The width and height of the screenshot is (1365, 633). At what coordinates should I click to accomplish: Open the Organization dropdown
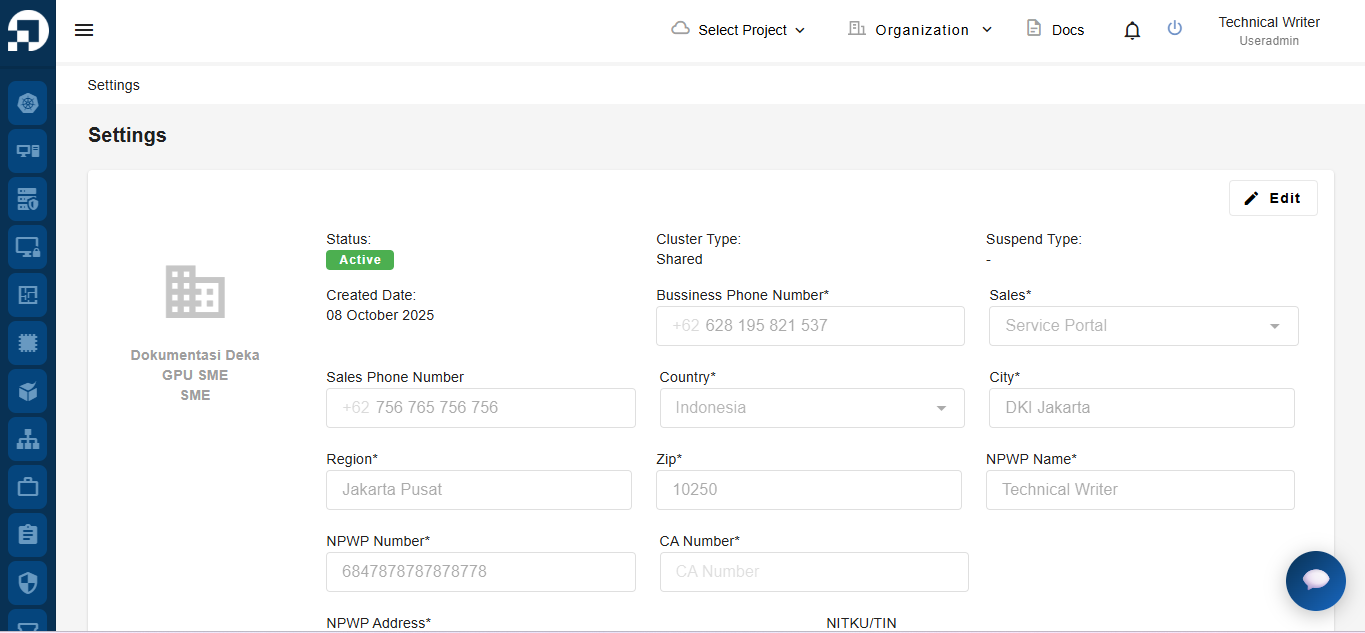coord(920,30)
